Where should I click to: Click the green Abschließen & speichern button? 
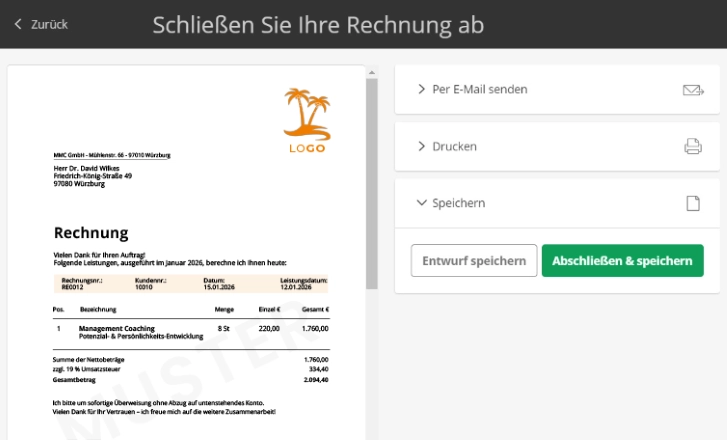pyautogui.click(x=622, y=261)
